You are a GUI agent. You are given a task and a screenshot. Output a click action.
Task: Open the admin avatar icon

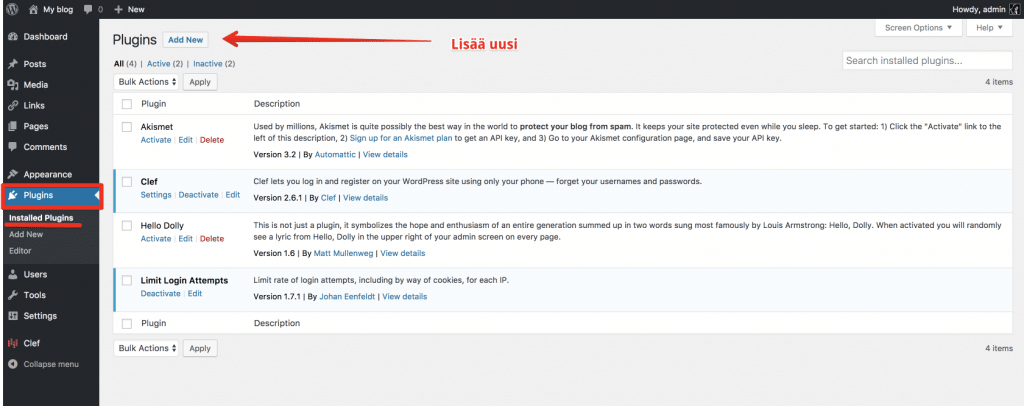point(1014,9)
